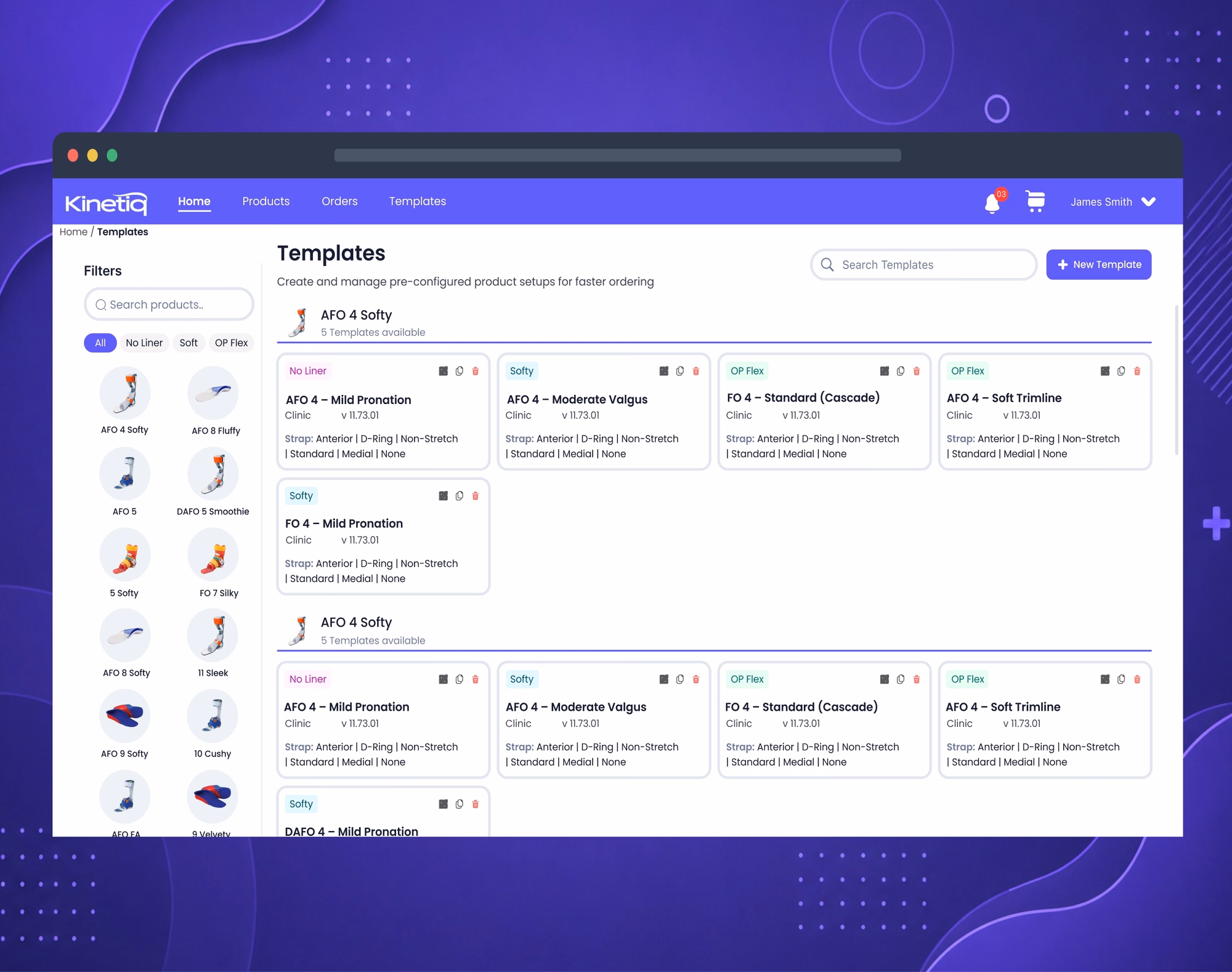Click the browser address bar

(x=617, y=155)
